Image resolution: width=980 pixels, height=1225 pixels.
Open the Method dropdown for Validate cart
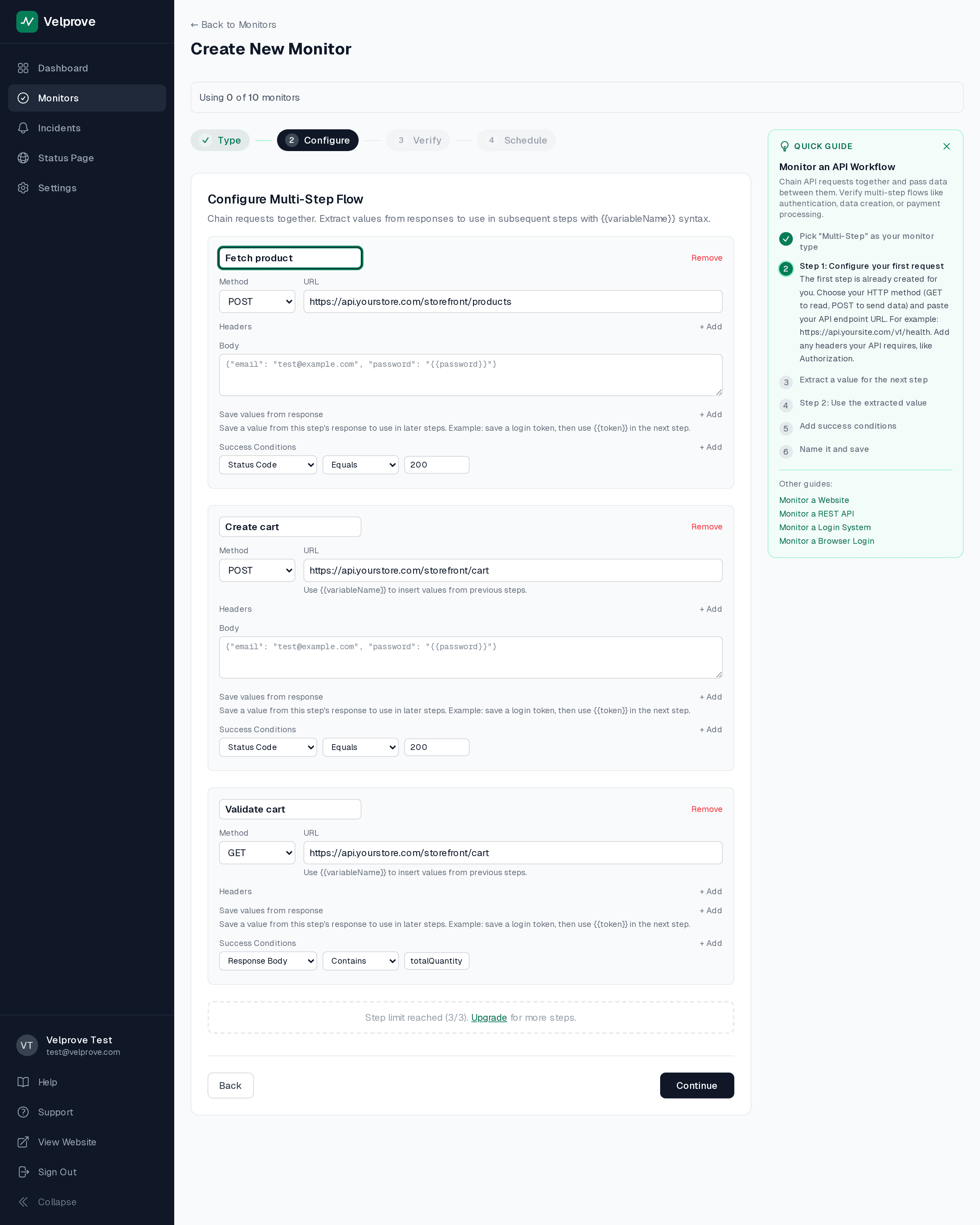[257, 853]
